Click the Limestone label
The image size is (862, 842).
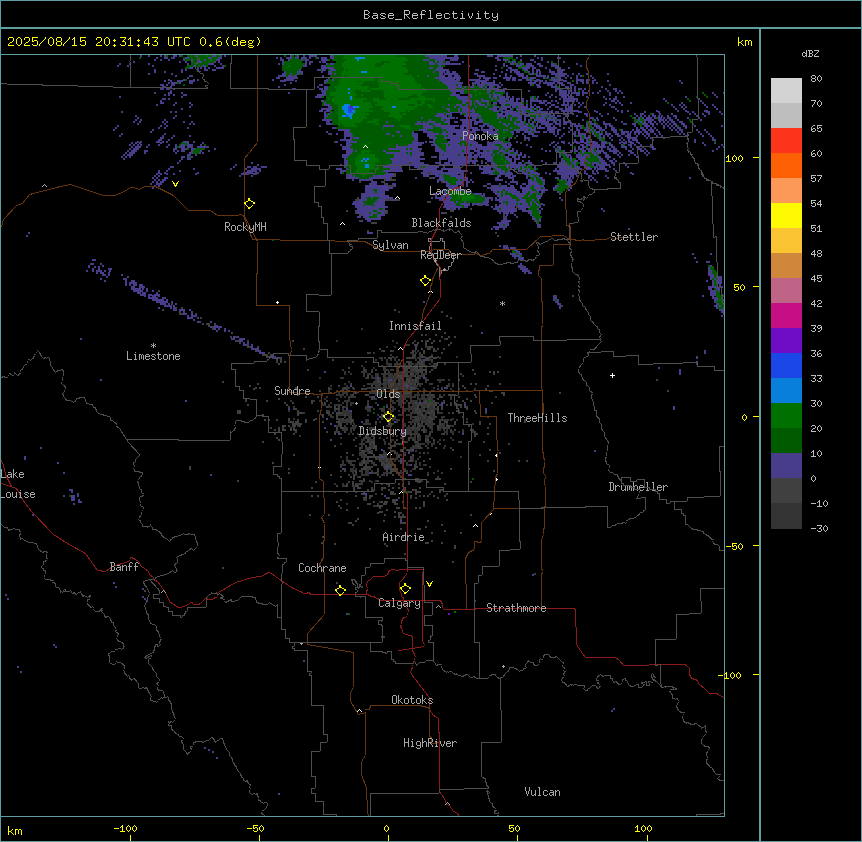[153, 356]
